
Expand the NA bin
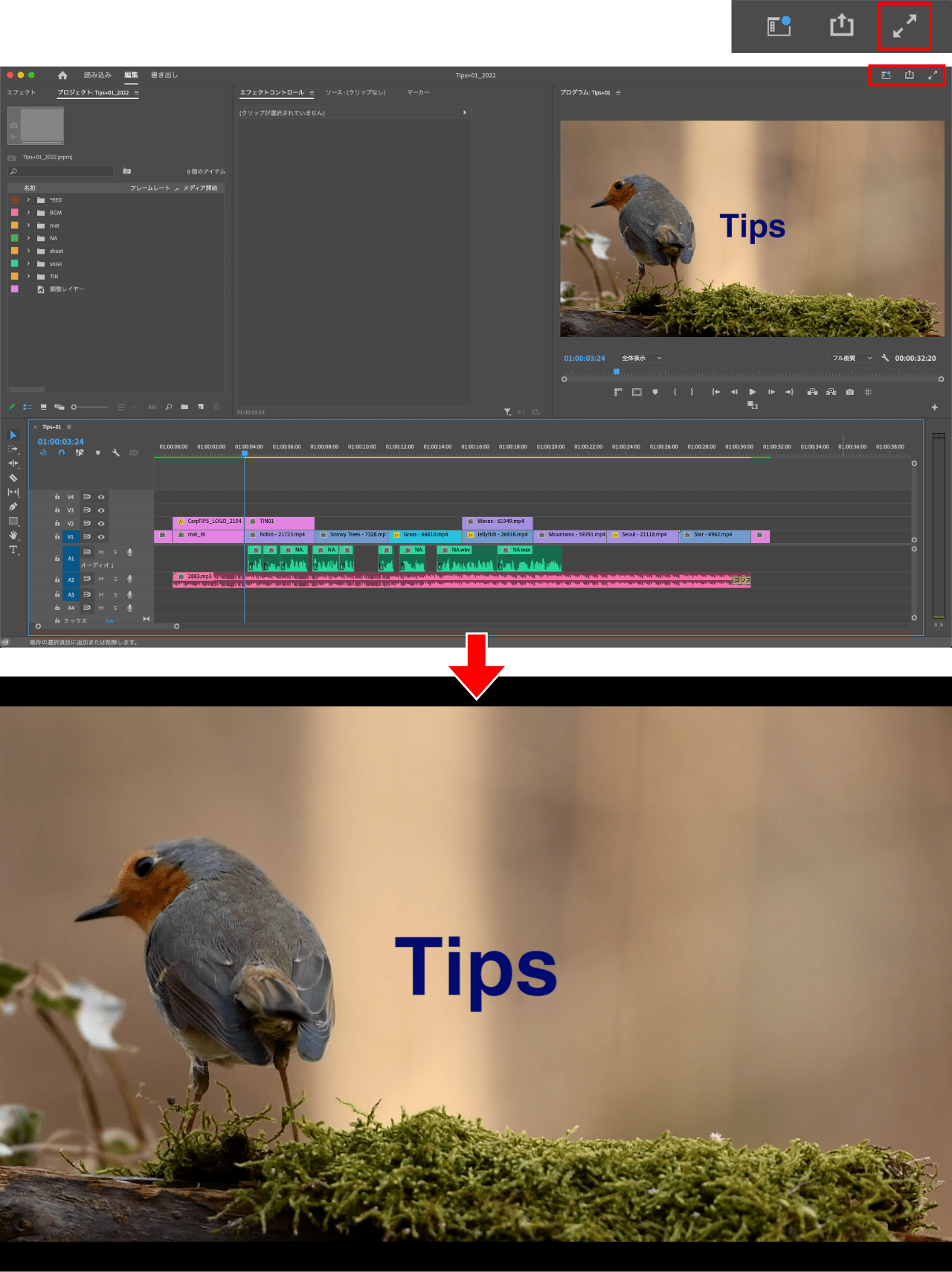click(28, 238)
